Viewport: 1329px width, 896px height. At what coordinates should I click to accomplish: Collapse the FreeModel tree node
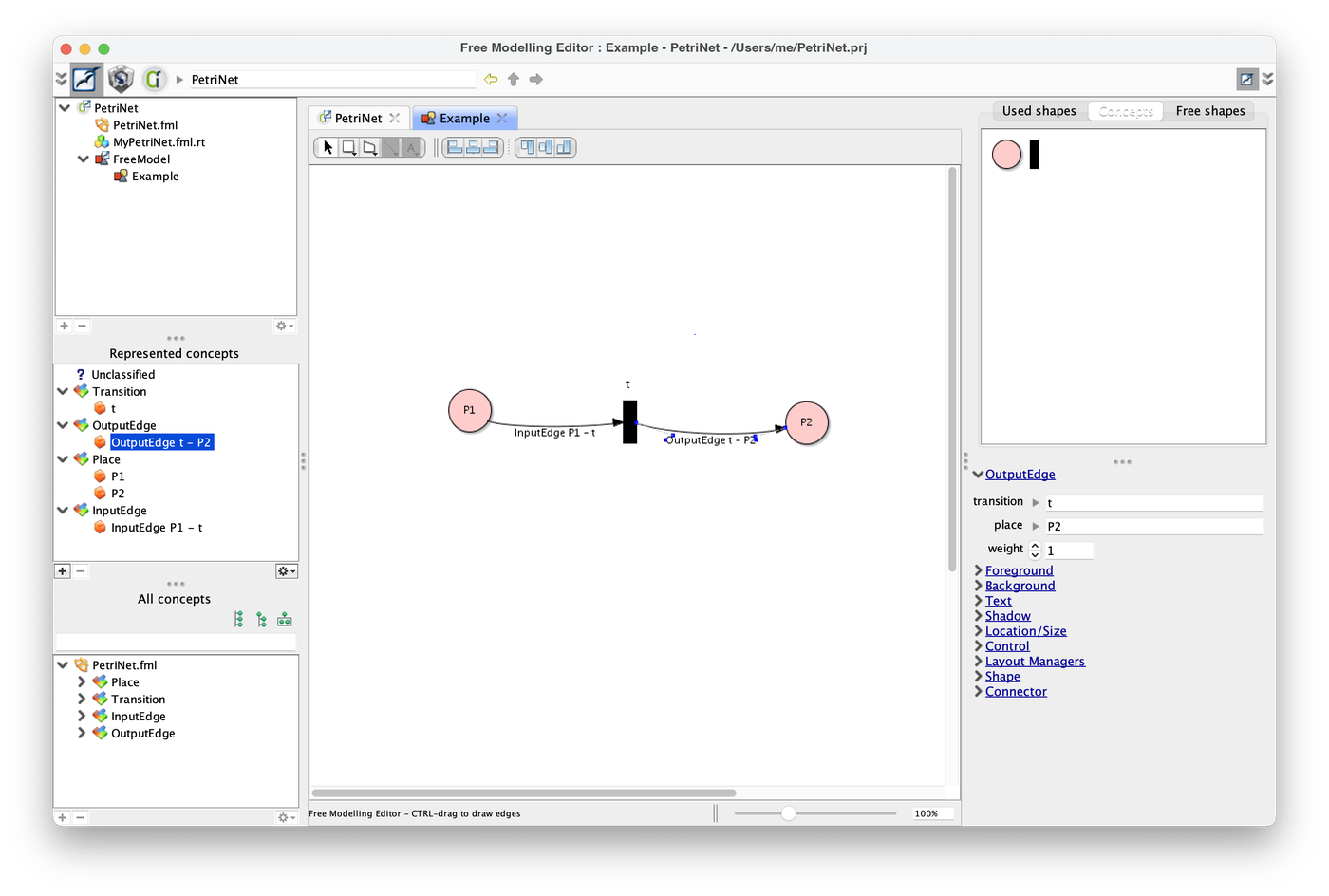coord(84,159)
